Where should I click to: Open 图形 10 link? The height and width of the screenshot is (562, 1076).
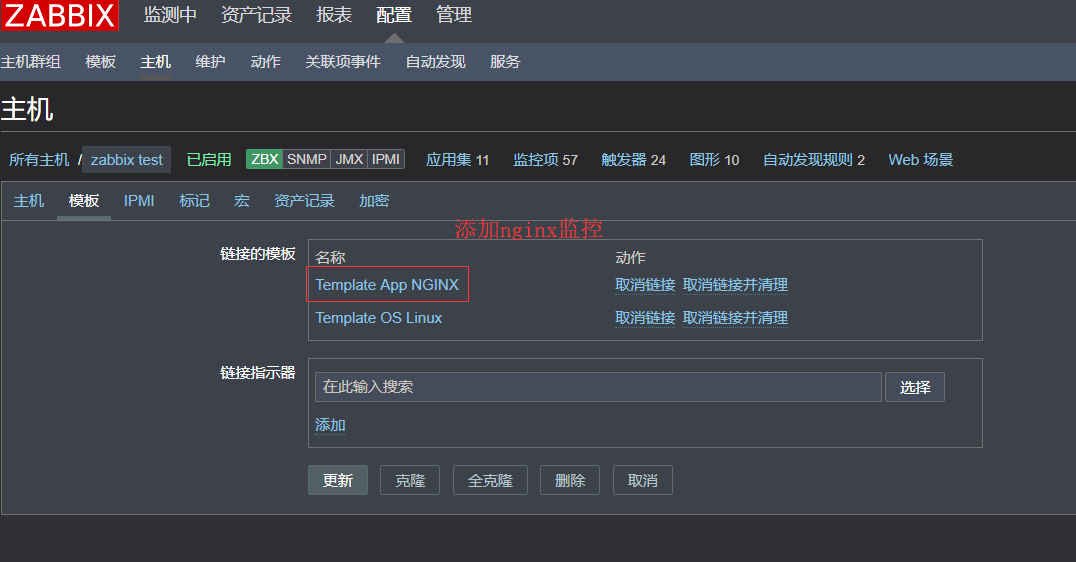coord(714,160)
